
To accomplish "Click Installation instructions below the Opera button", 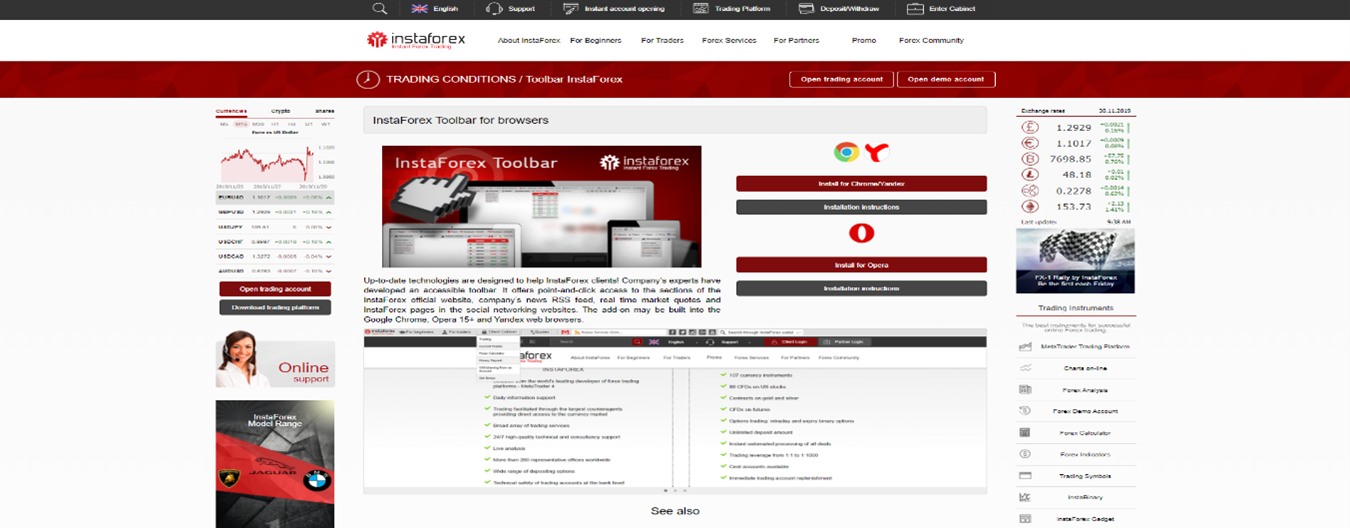I will pyautogui.click(x=861, y=288).
